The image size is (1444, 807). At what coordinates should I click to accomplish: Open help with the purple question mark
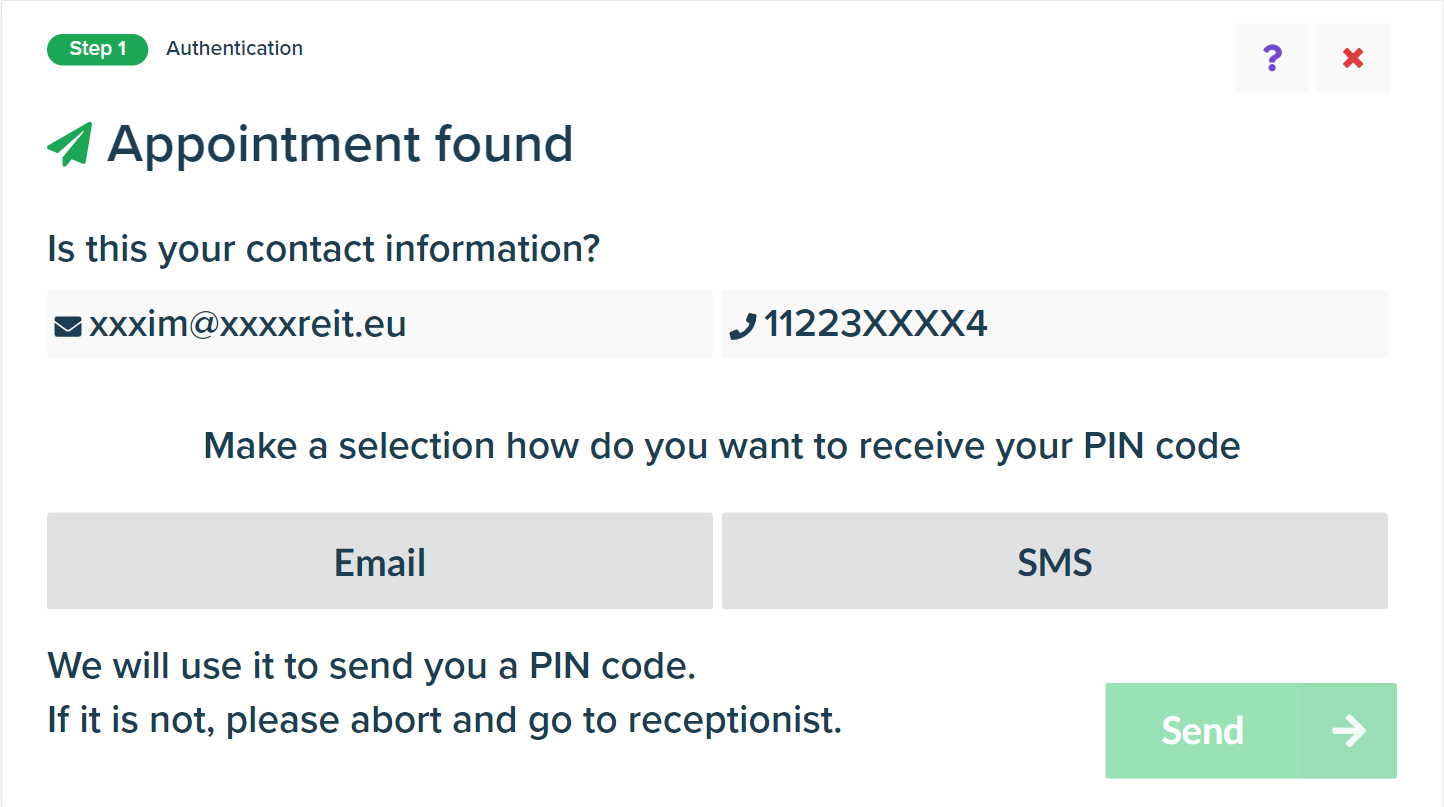click(x=1272, y=58)
